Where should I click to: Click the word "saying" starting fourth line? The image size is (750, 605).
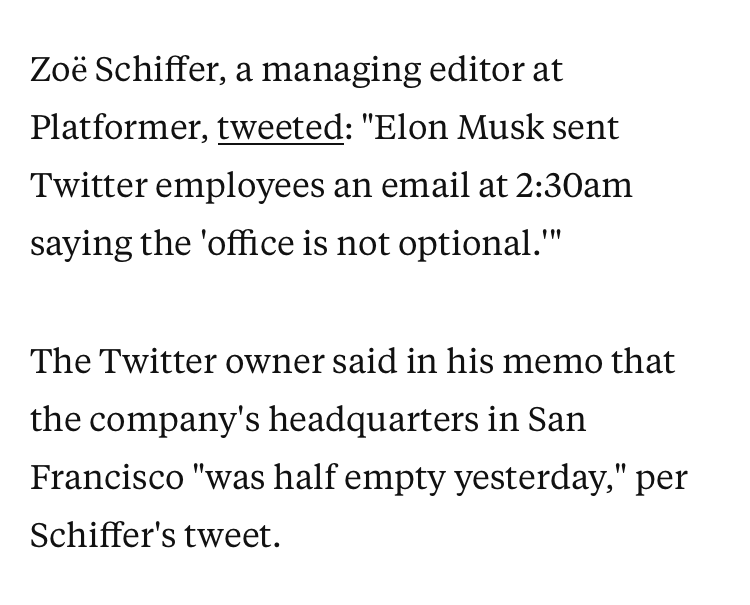click(81, 245)
